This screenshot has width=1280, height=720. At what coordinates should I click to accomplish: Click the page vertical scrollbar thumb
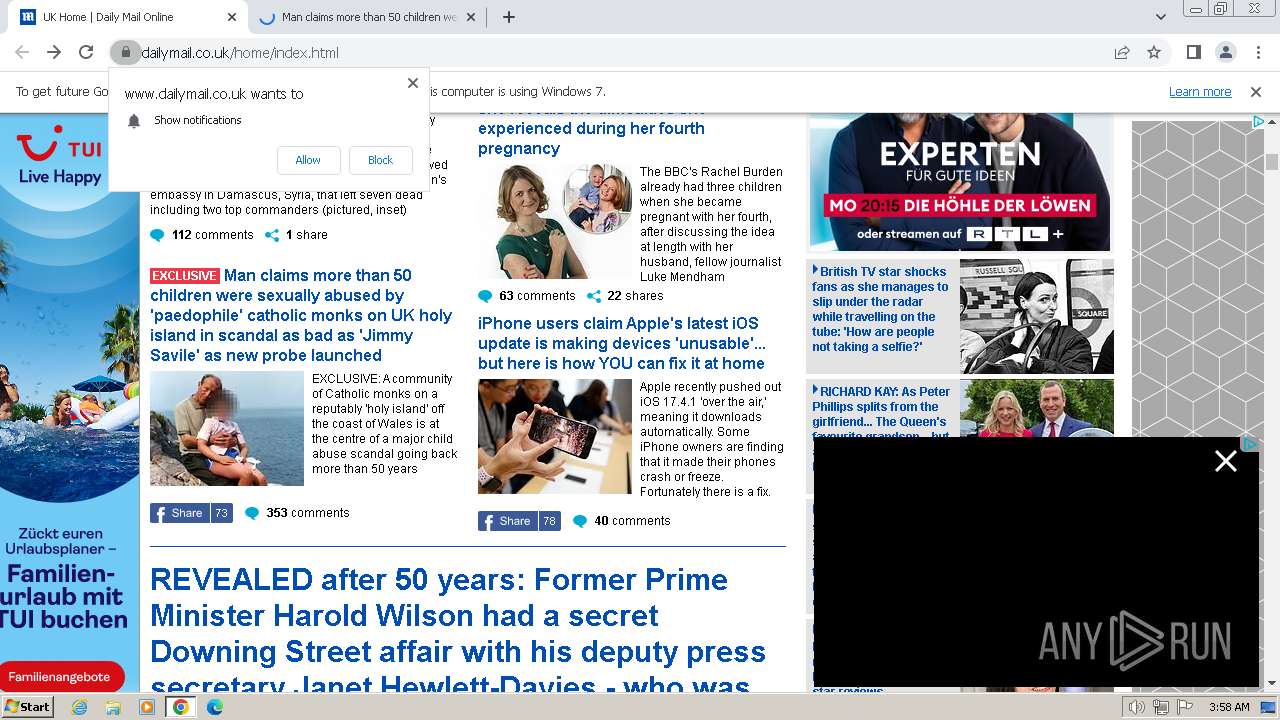(x=1272, y=162)
